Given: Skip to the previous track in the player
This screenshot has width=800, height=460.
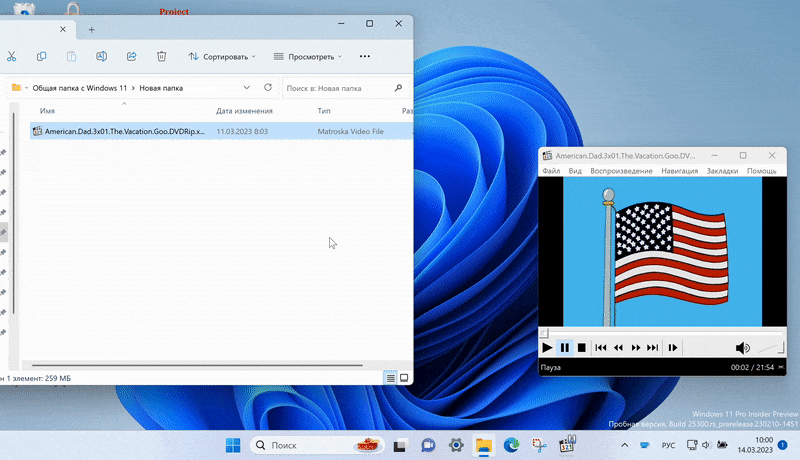Looking at the screenshot, I should (x=601, y=348).
